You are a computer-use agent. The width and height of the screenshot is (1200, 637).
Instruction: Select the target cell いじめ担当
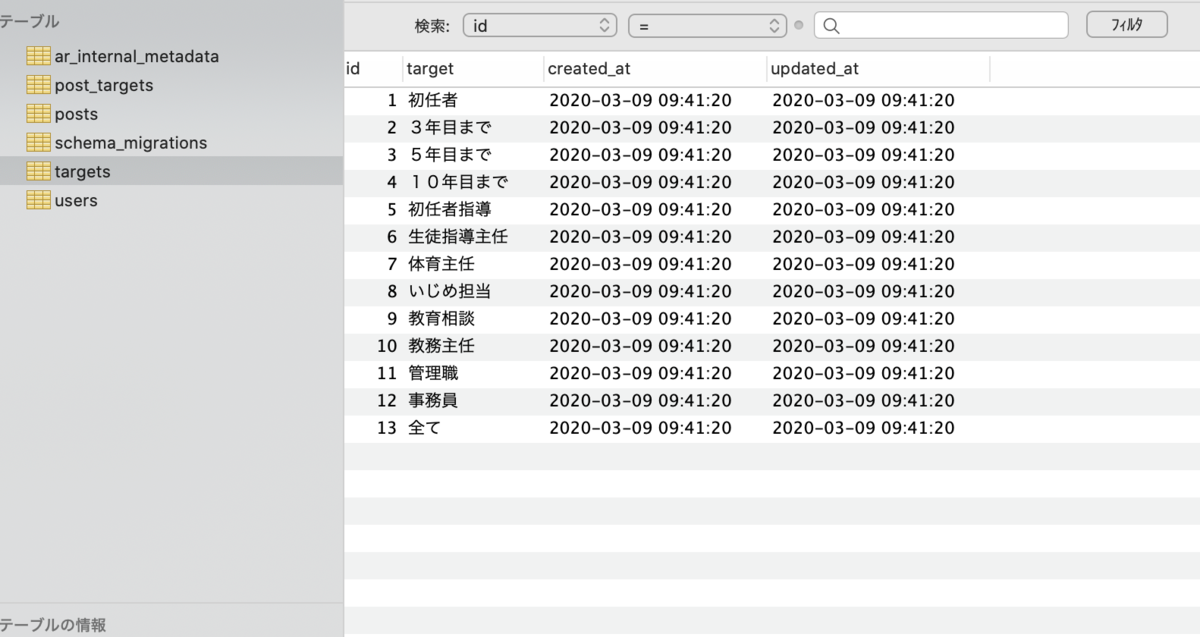[450, 291]
